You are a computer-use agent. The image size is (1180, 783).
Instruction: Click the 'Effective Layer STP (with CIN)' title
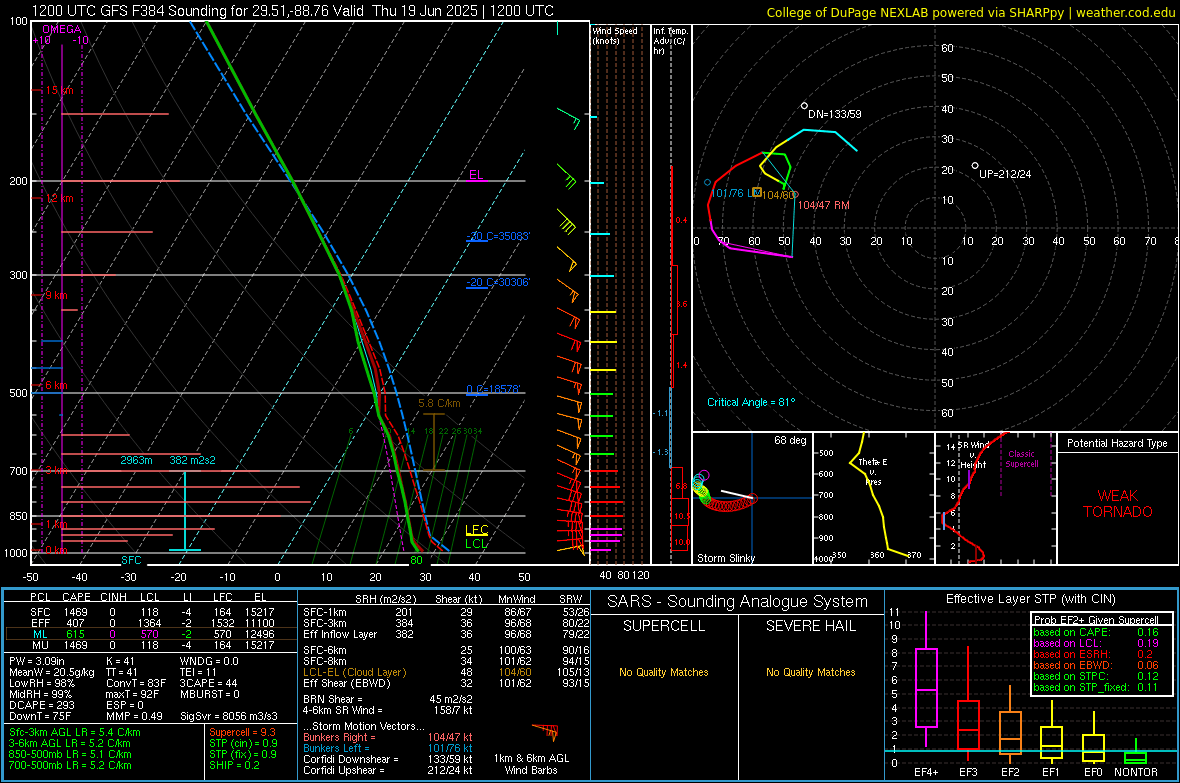(x=1031, y=599)
